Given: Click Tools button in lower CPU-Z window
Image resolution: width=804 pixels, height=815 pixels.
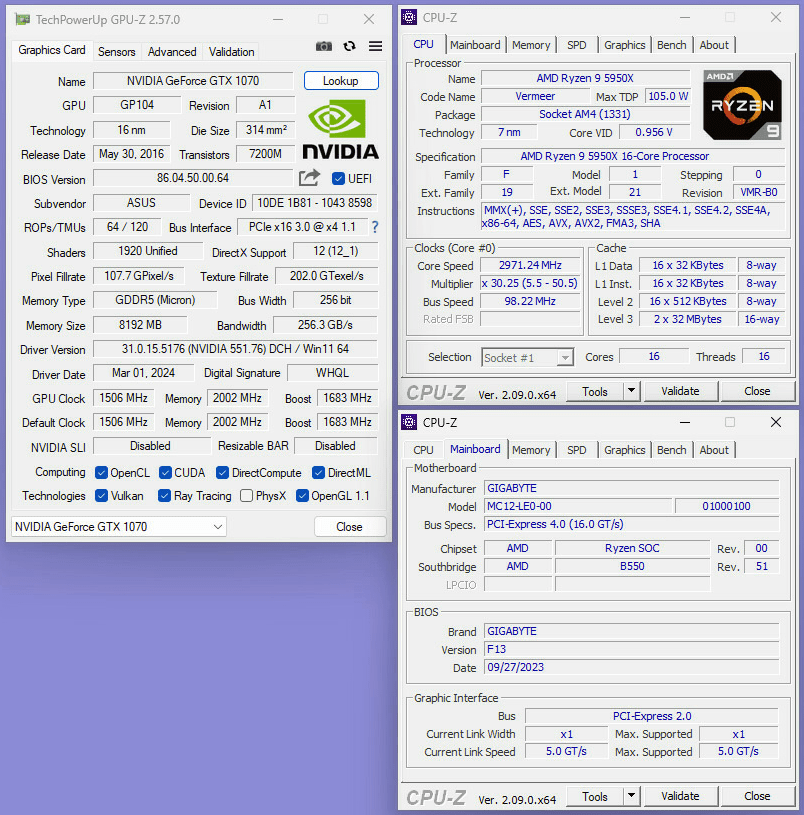Looking at the screenshot, I should 595,796.
